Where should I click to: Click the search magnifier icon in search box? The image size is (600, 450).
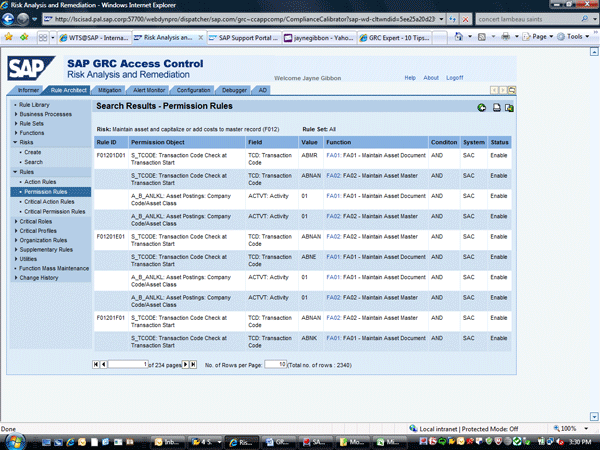tap(584, 18)
